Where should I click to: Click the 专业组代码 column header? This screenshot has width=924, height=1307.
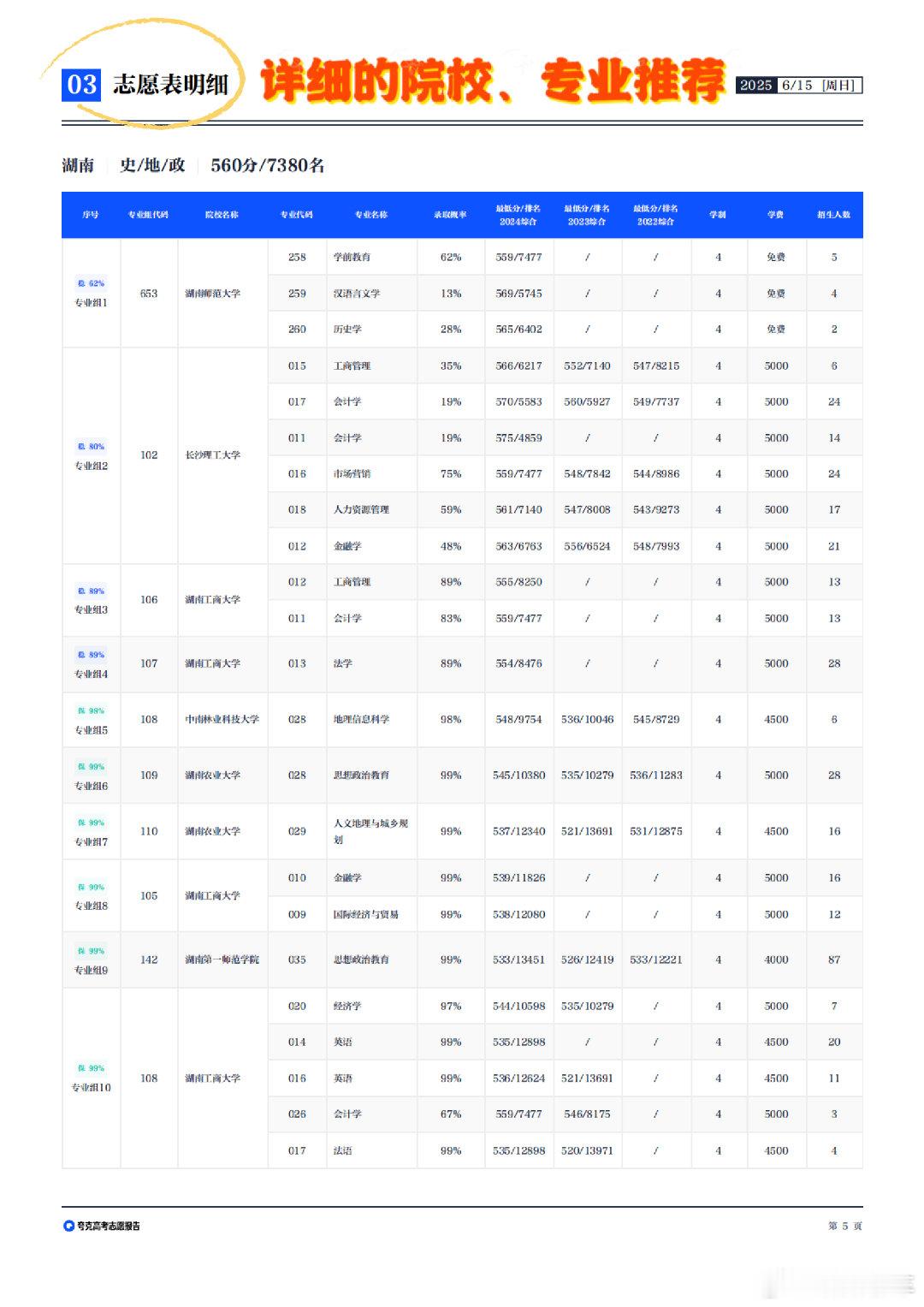click(x=149, y=215)
